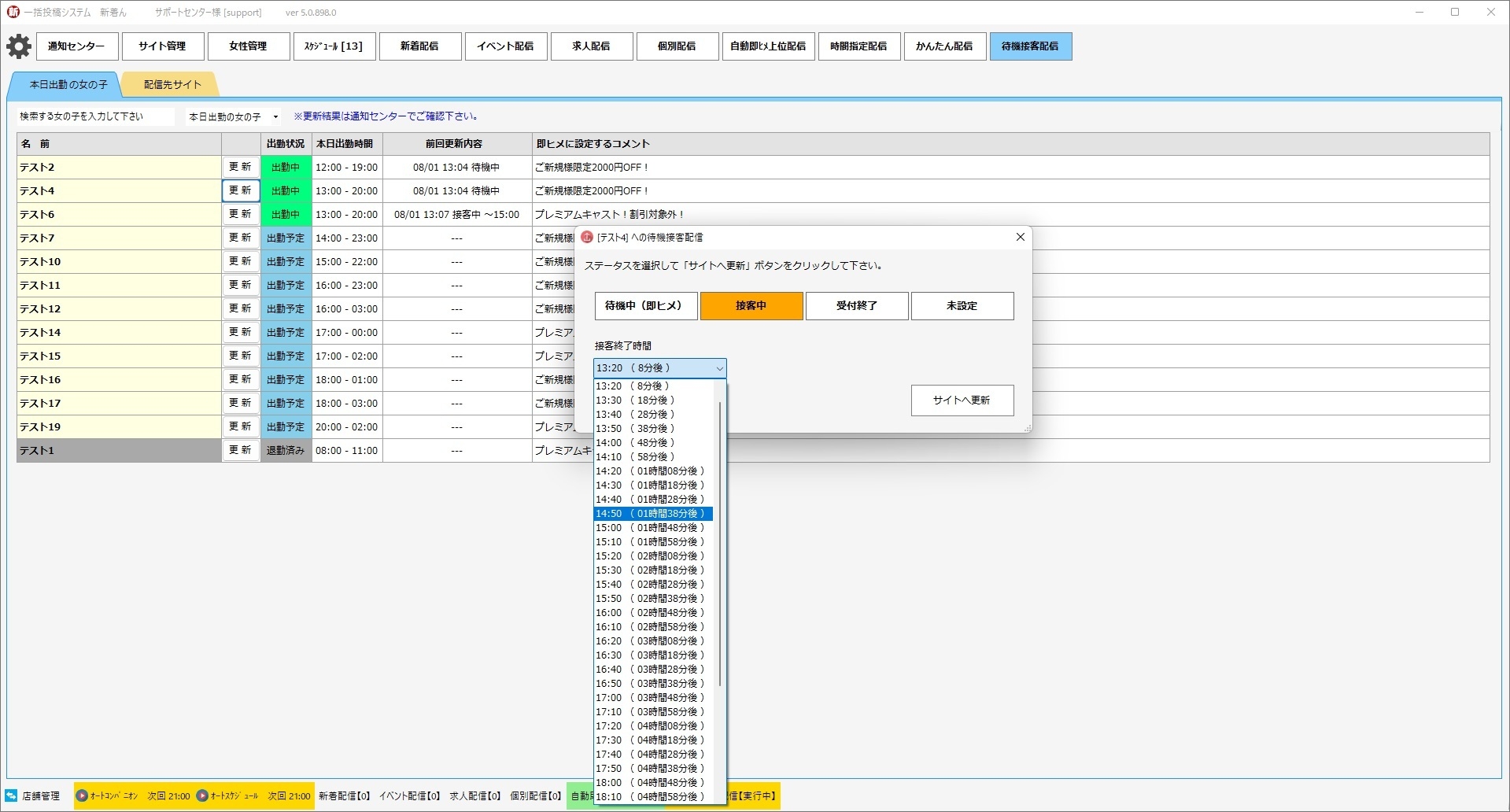Set the status to 未設定
The width and height of the screenshot is (1510, 812).
962,306
